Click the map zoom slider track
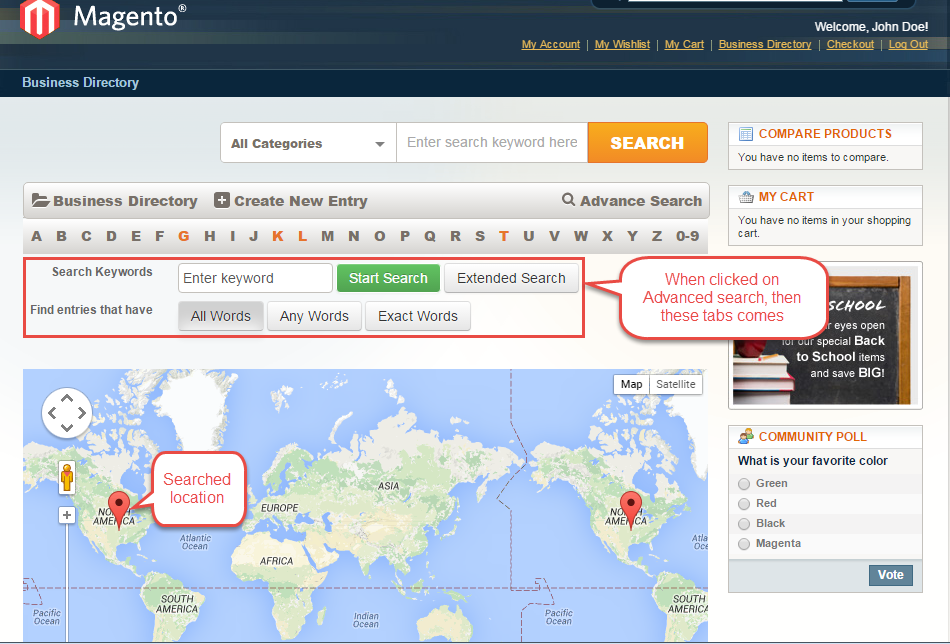950x644 pixels. 67,582
